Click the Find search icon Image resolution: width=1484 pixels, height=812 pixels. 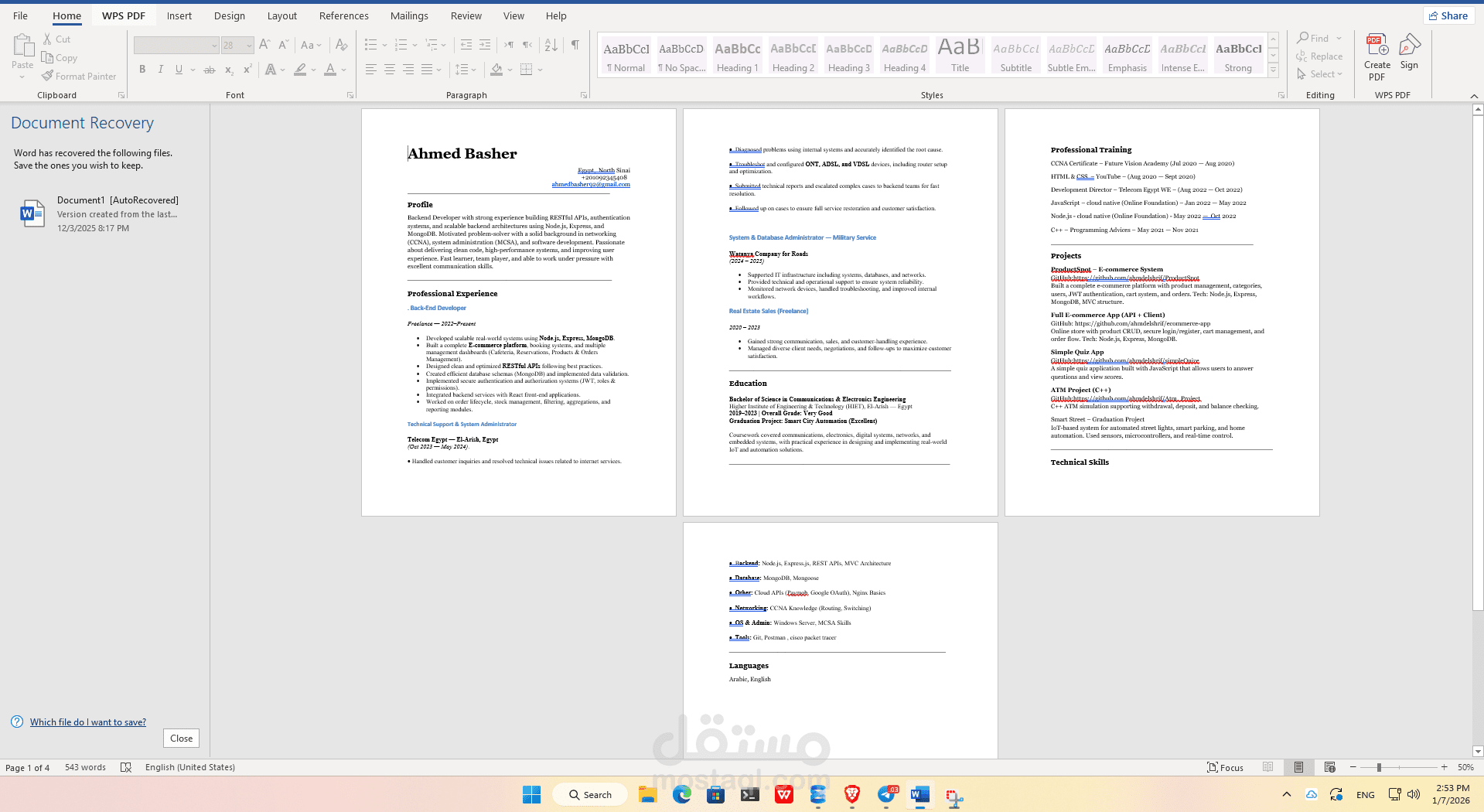(1303, 38)
